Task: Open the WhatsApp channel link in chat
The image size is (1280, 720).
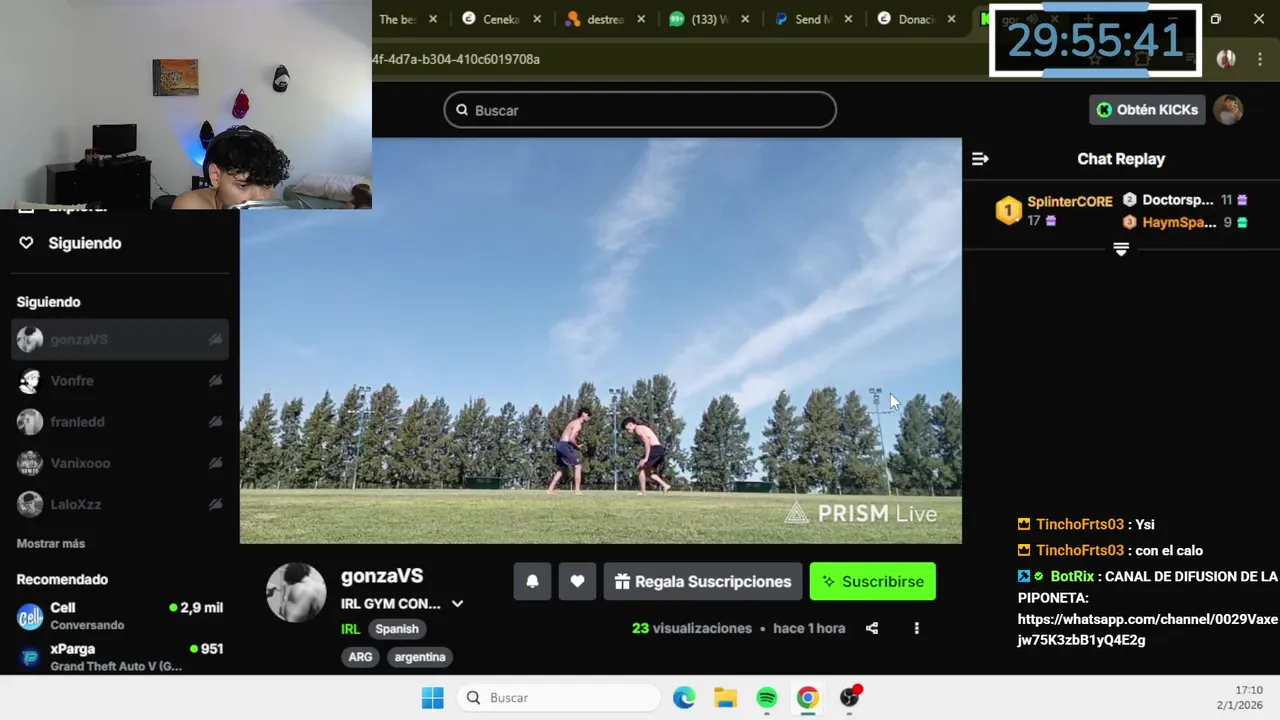Action: pos(1148,630)
